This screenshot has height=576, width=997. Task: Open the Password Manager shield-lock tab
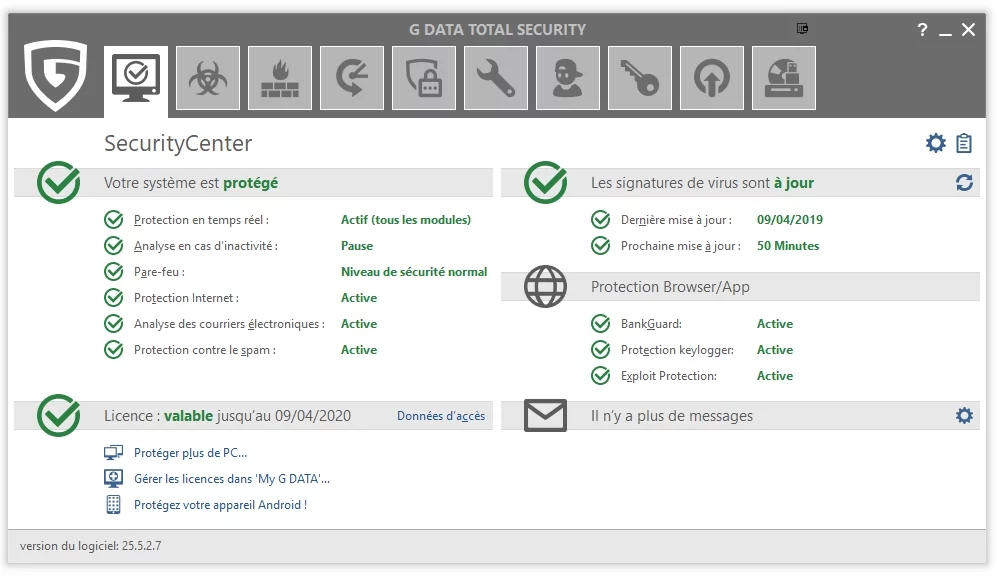point(423,78)
